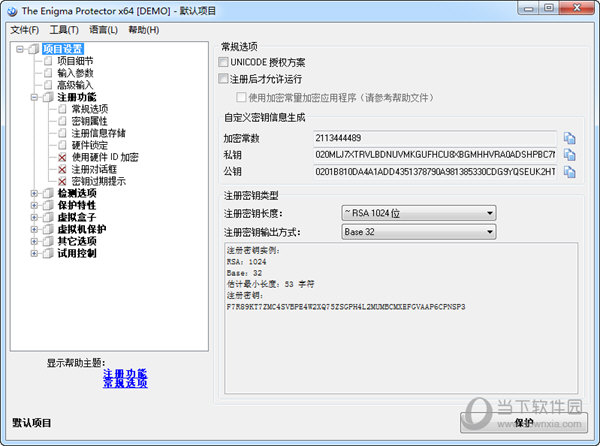Select 使用硬件 ID 加密 in the tree
Image resolution: width=600 pixels, height=446 pixels.
[105, 157]
